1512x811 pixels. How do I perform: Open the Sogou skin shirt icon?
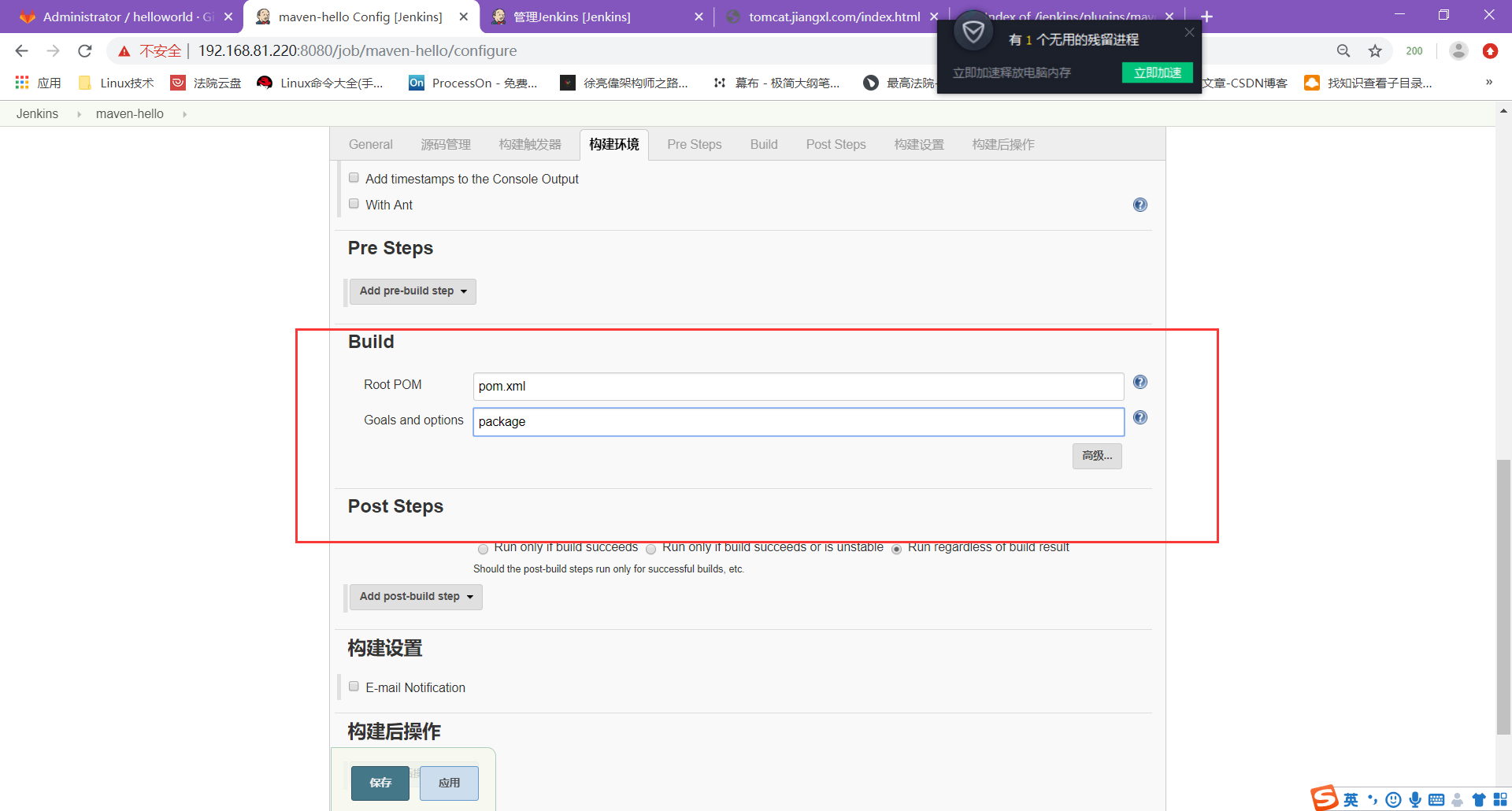point(1479,800)
